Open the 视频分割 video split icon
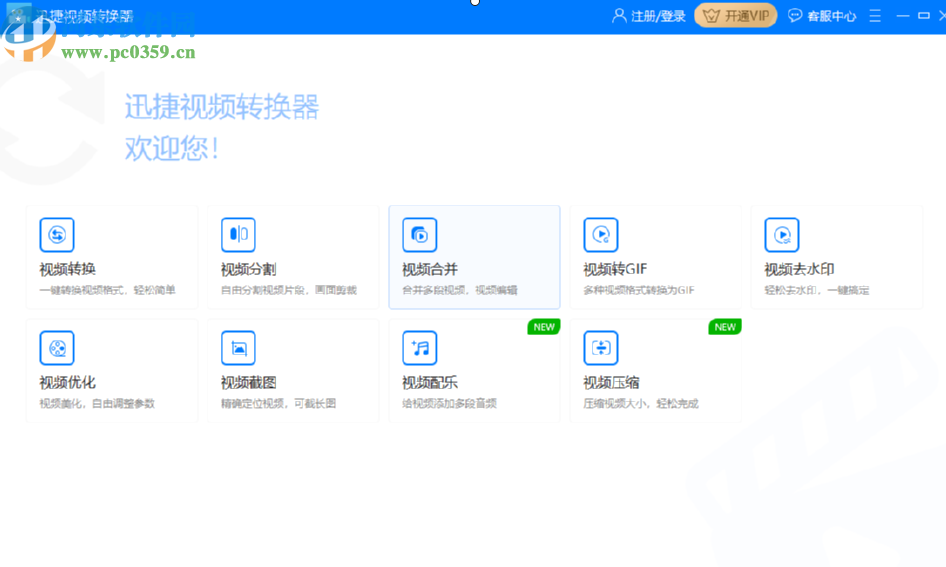946x567 pixels. pyautogui.click(x=238, y=235)
